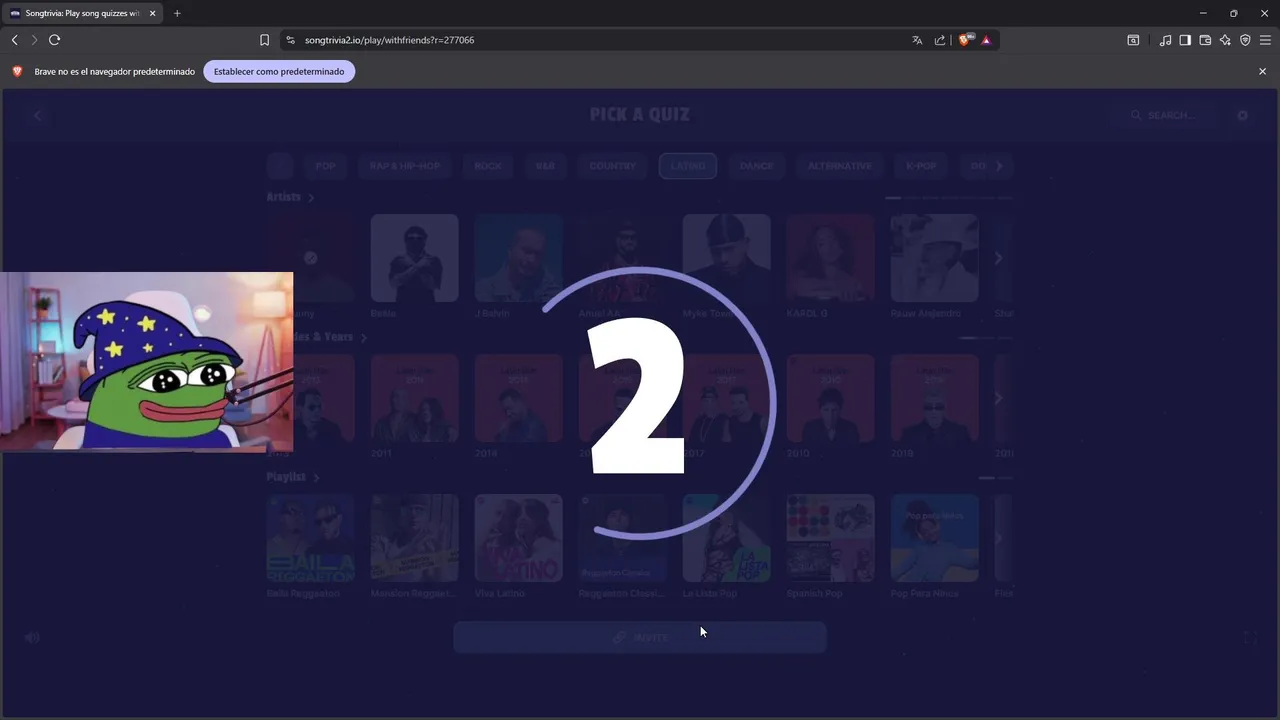Open site settings icon beside the URL
1280x720 pixels.
(x=291, y=40)
